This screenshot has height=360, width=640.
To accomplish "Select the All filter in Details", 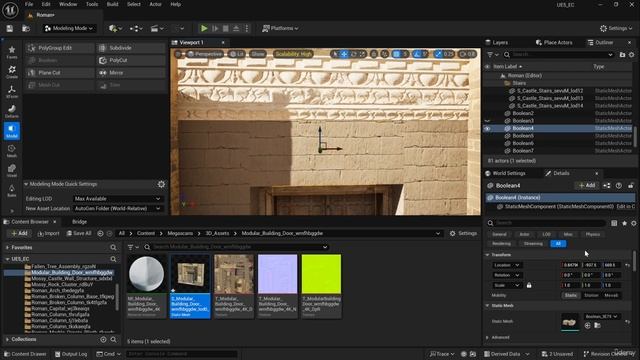I will 558,244.
